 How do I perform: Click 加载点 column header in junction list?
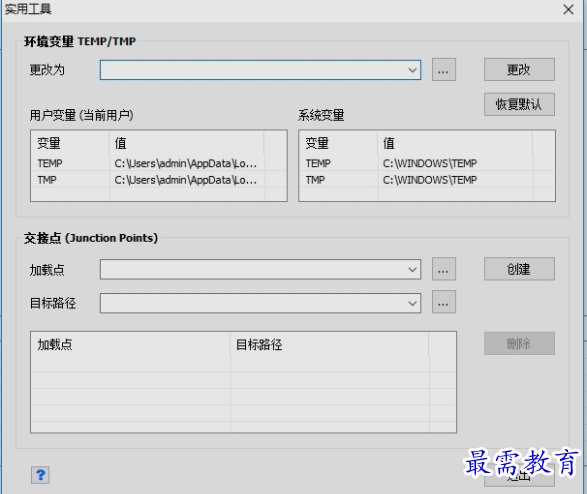point(131,344)
